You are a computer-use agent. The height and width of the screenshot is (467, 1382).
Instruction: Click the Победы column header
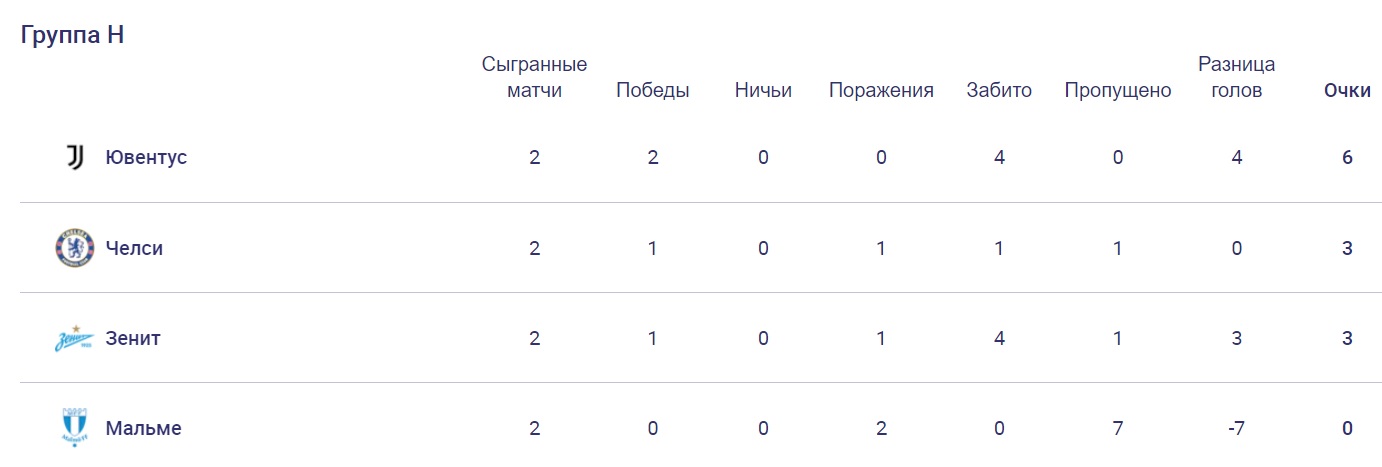click(x=652, y=91)
